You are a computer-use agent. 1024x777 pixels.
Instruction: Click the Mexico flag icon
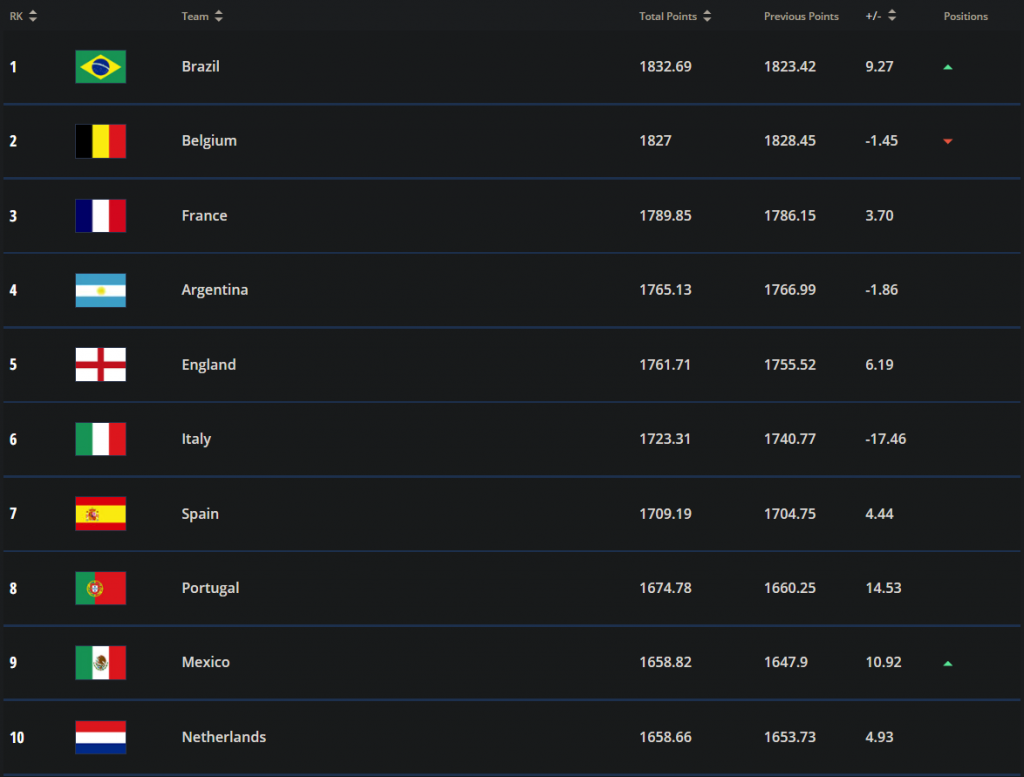[100, 662]
